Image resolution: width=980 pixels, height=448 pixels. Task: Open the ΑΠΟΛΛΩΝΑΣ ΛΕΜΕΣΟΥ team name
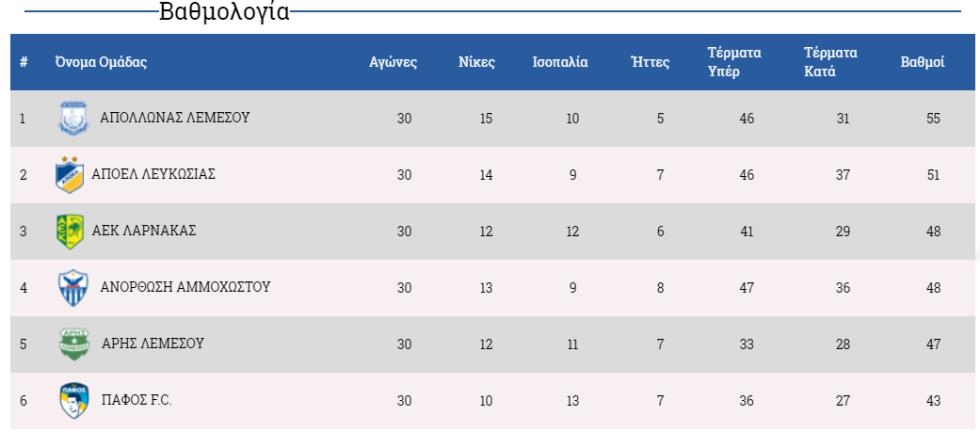[175, 117]
